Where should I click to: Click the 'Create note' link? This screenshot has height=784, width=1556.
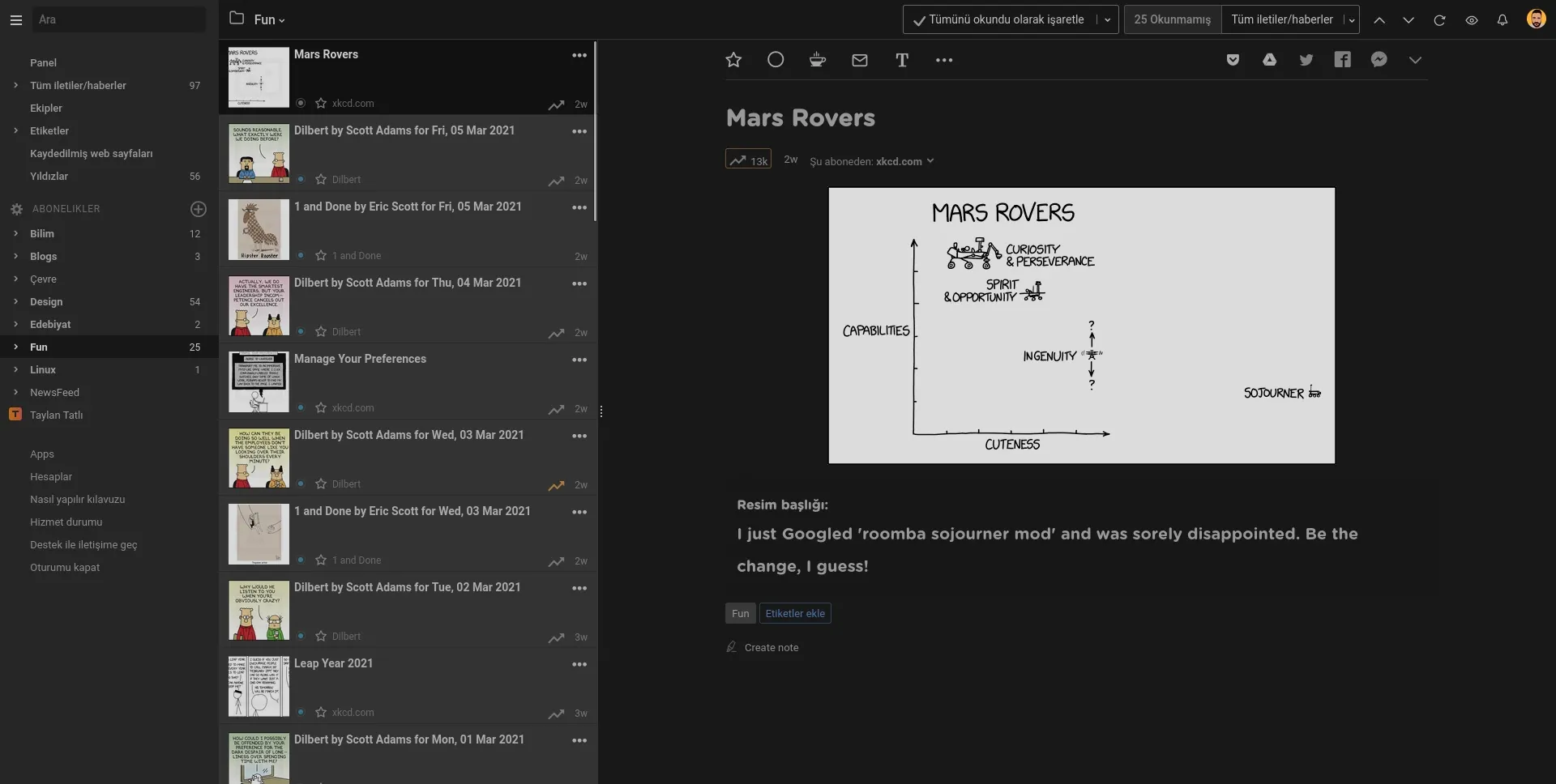[x=772, y=647]
